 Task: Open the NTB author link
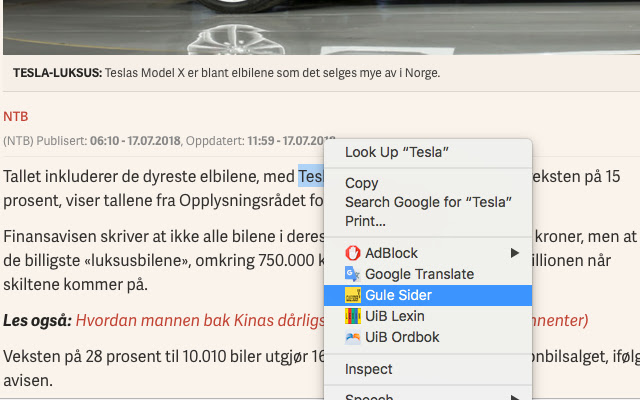click(16, 116)
